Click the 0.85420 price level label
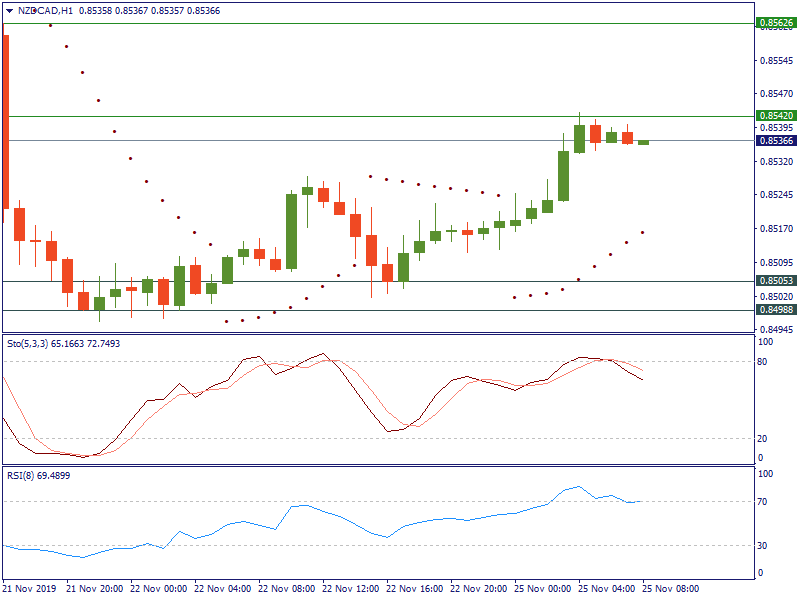This screenshot has height=600, width=800. pyautogui.click(x=776, y=116)
